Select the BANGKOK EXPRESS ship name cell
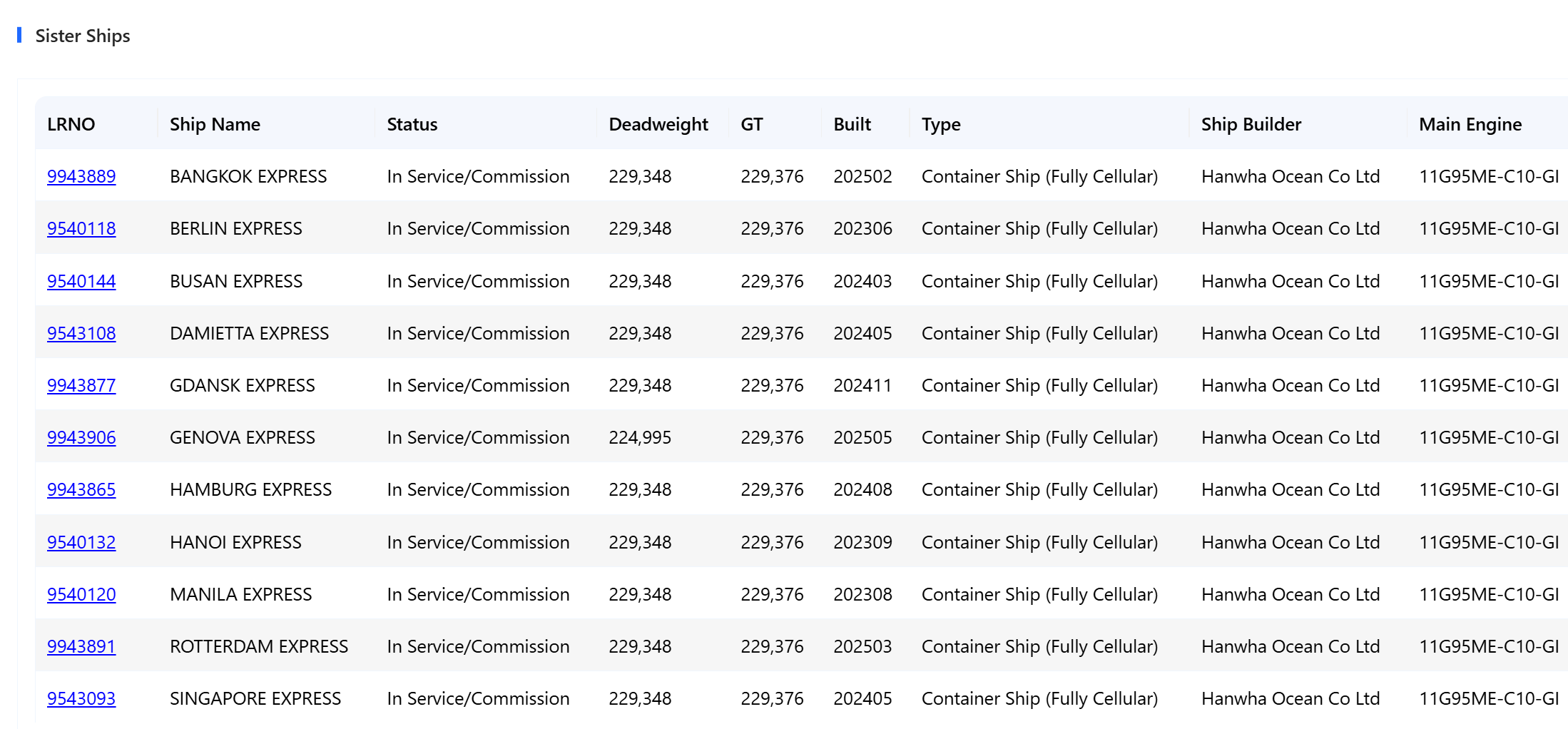 (x=248, y=176)
